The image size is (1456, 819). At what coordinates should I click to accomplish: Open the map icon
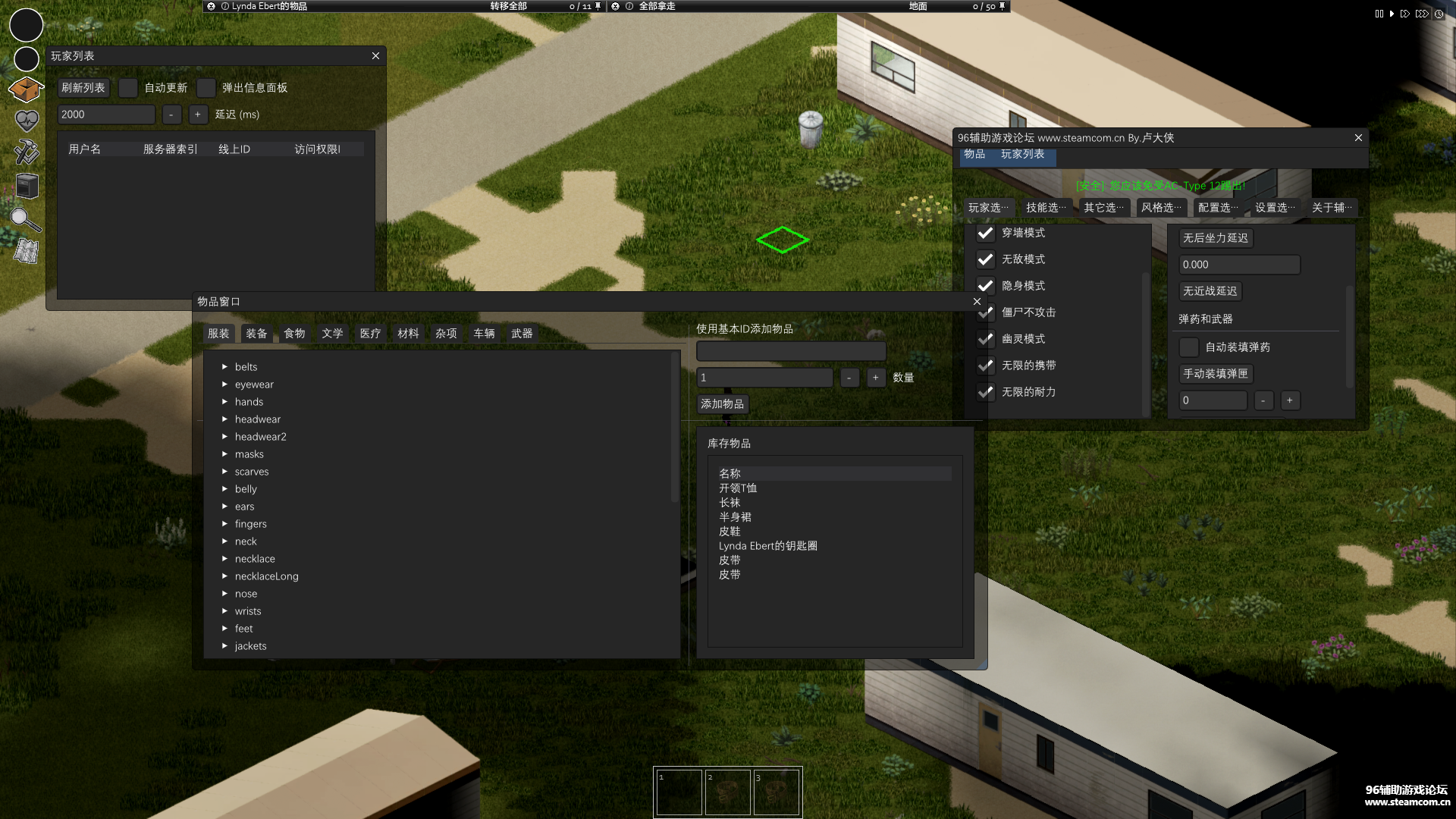(x=27, y=251)
